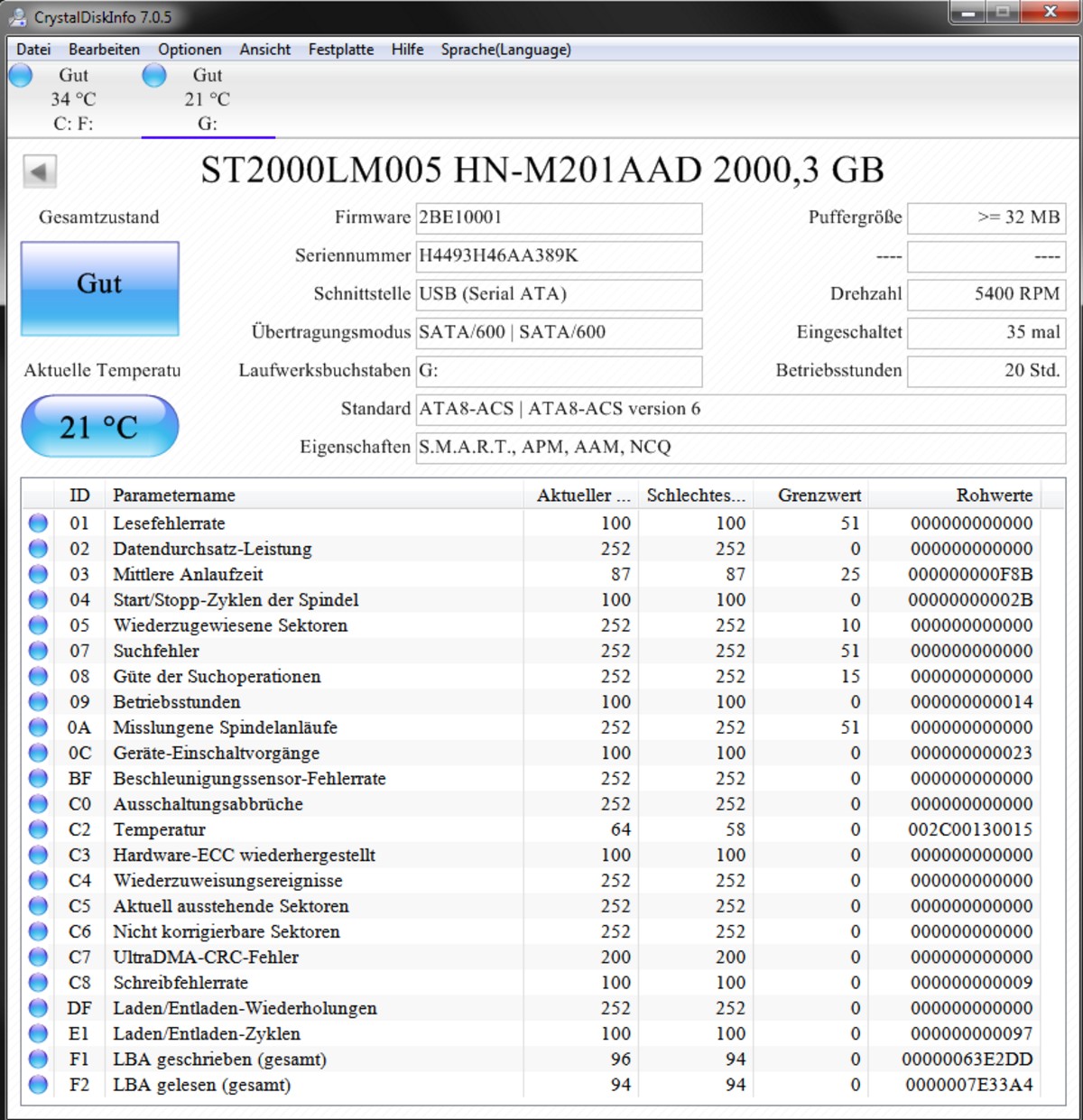This screenshot has width=1083, height=1120.
Task: Click raw value 00000000F8B in Mittlere Anlaufzeit row
Action: [x=970, y=574]
